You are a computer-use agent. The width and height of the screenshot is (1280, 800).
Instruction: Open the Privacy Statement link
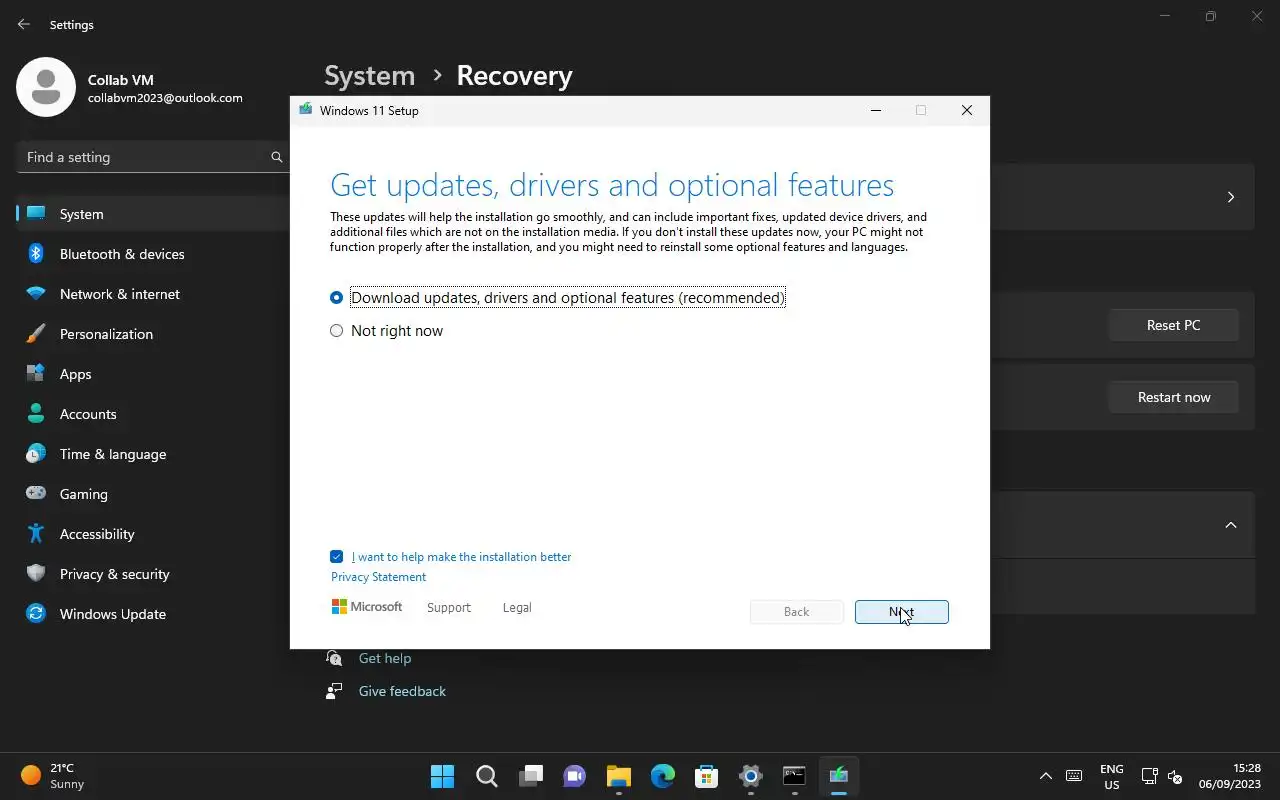(x=378, y=577)
